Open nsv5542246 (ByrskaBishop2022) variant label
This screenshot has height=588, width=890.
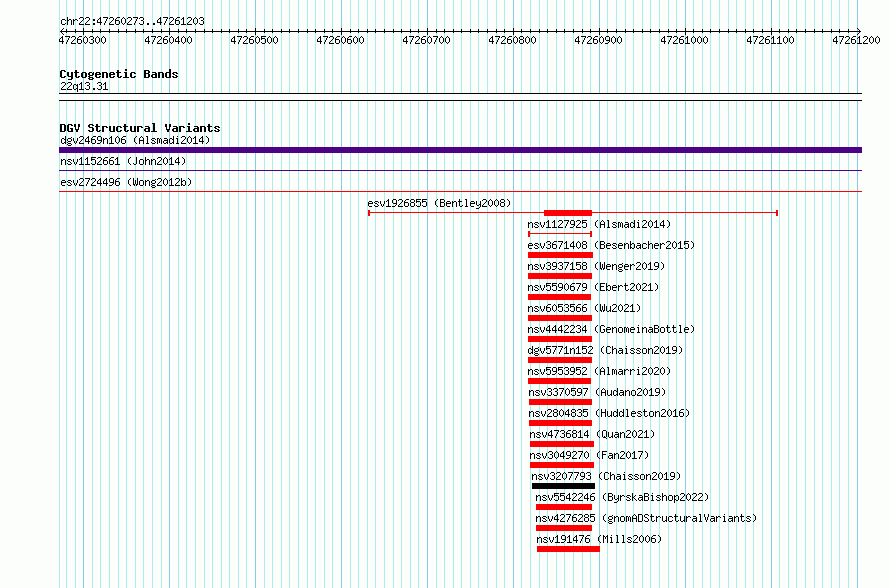click(x=622, y=497)
